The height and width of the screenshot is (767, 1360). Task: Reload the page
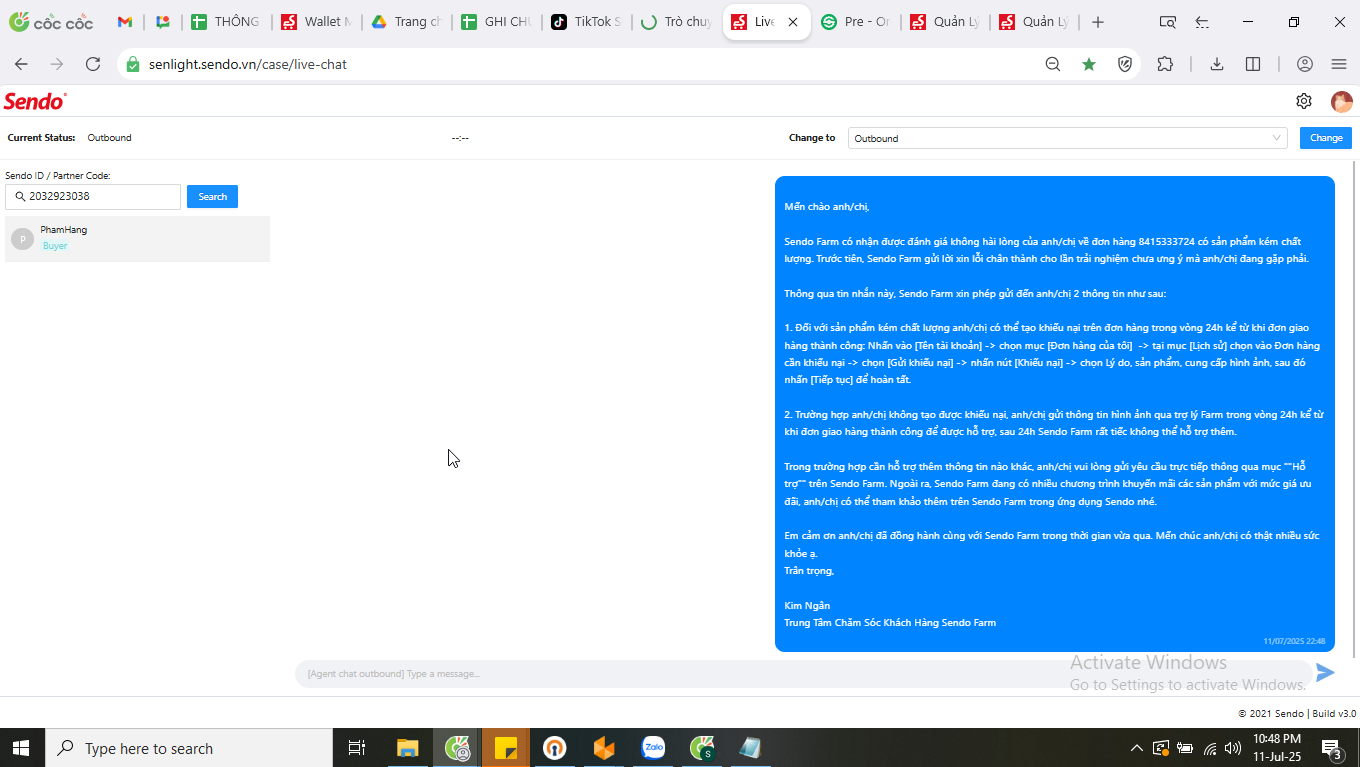[93, 64]
